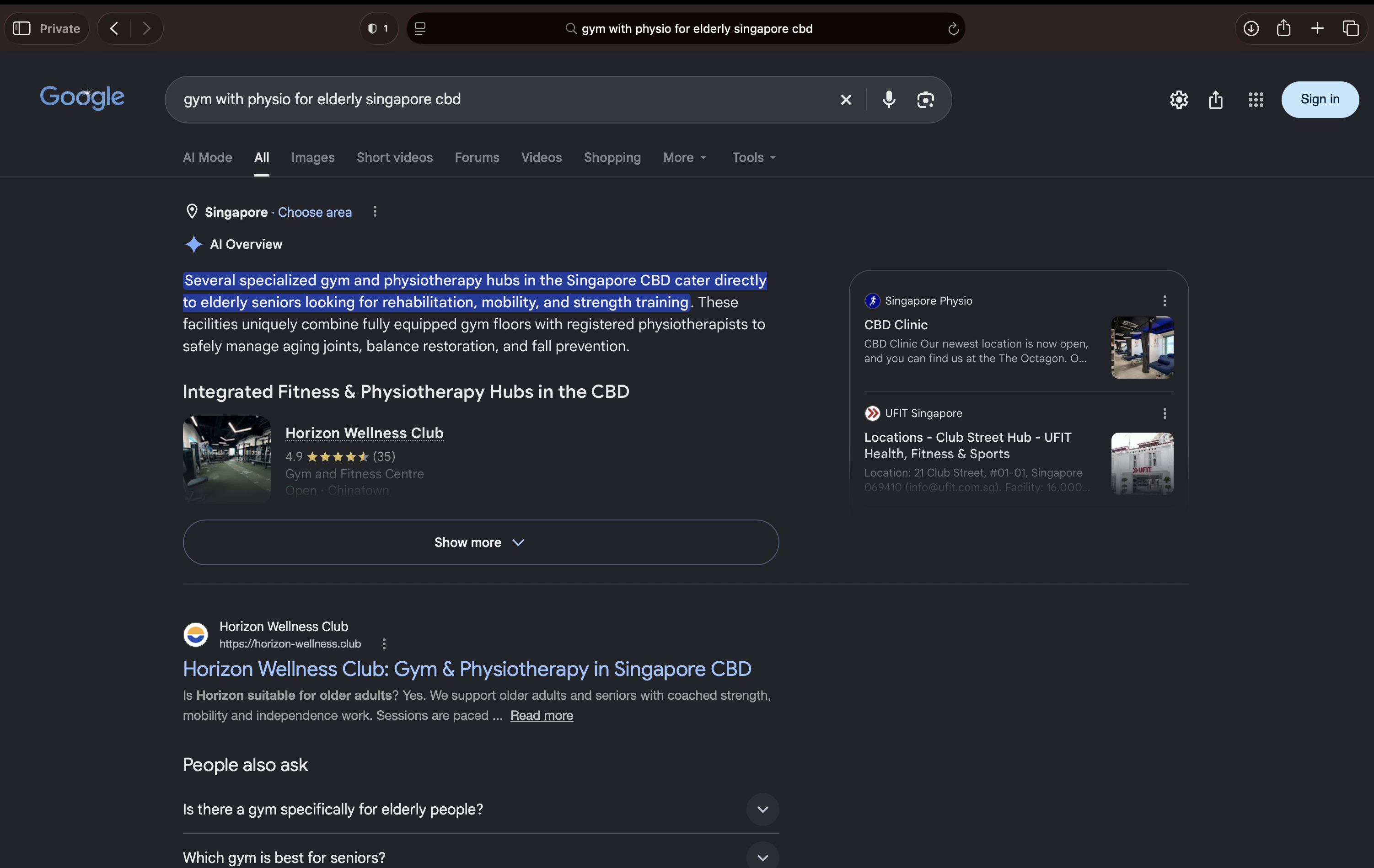Open the Videos results tab
Viewport: 1374px width, 868px height.
pyautogui.click(x=541, y=157)
